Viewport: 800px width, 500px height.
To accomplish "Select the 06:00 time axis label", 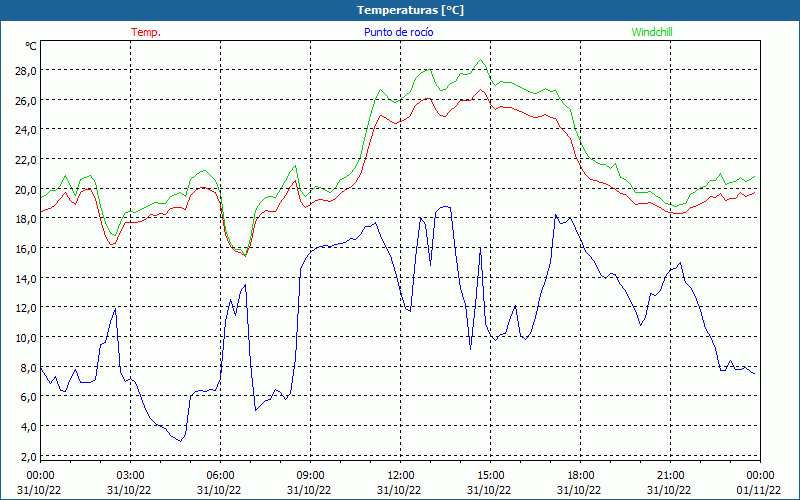I will tap(220, 475).
